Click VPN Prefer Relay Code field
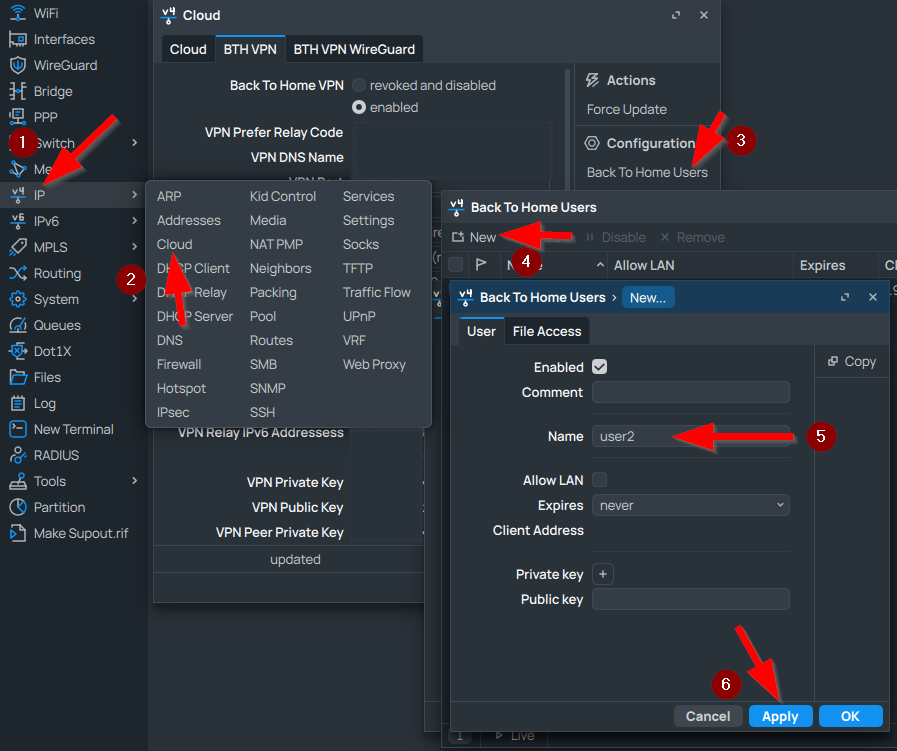Viewport: 897px width, 751px height. [452, 132]
